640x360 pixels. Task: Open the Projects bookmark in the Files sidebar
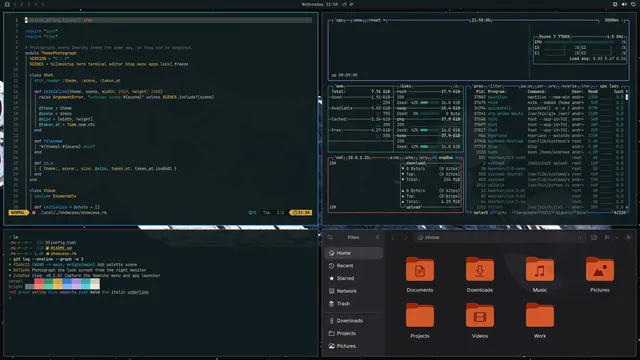353,333
